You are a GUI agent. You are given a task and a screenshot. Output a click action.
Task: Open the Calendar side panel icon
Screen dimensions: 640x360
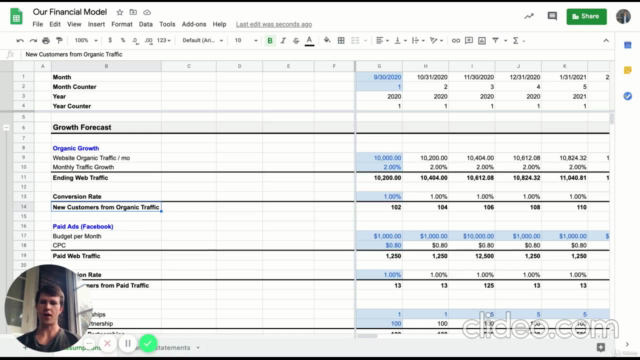click(x=628, y=45)
